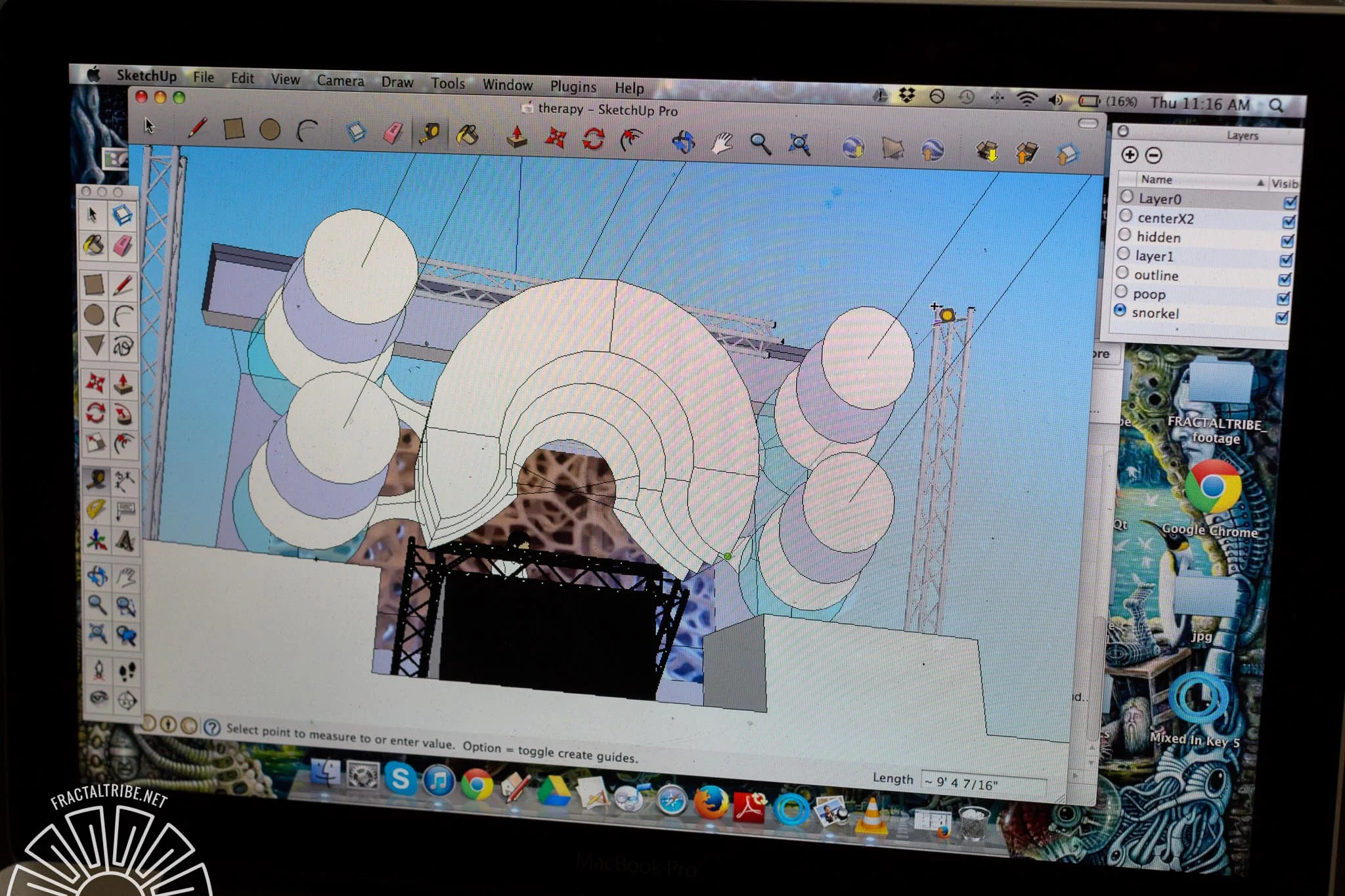Screen dimensions: 1345x896
Task: Select Freehand tool in floating tool palette
Action: 124,346
